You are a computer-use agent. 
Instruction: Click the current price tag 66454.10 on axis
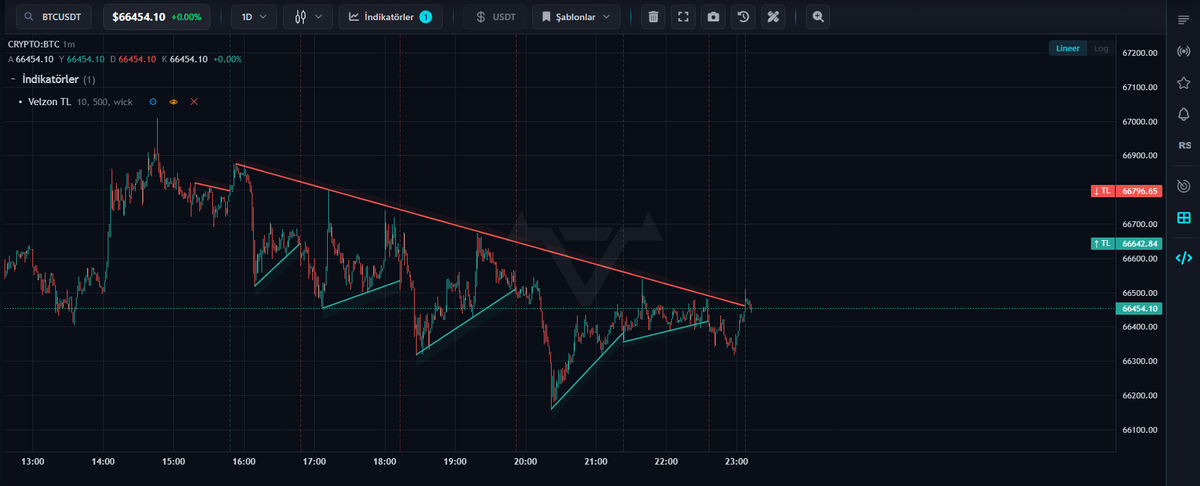coord(1139,309)
